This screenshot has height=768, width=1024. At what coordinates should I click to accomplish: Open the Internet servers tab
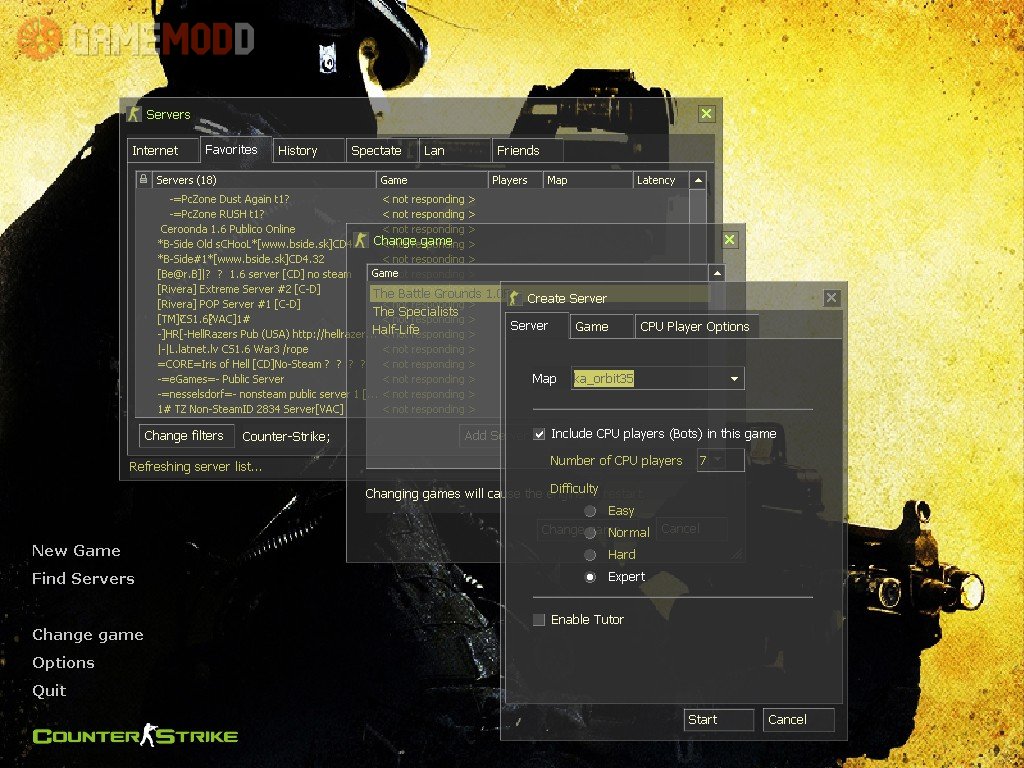coord(155,151)
